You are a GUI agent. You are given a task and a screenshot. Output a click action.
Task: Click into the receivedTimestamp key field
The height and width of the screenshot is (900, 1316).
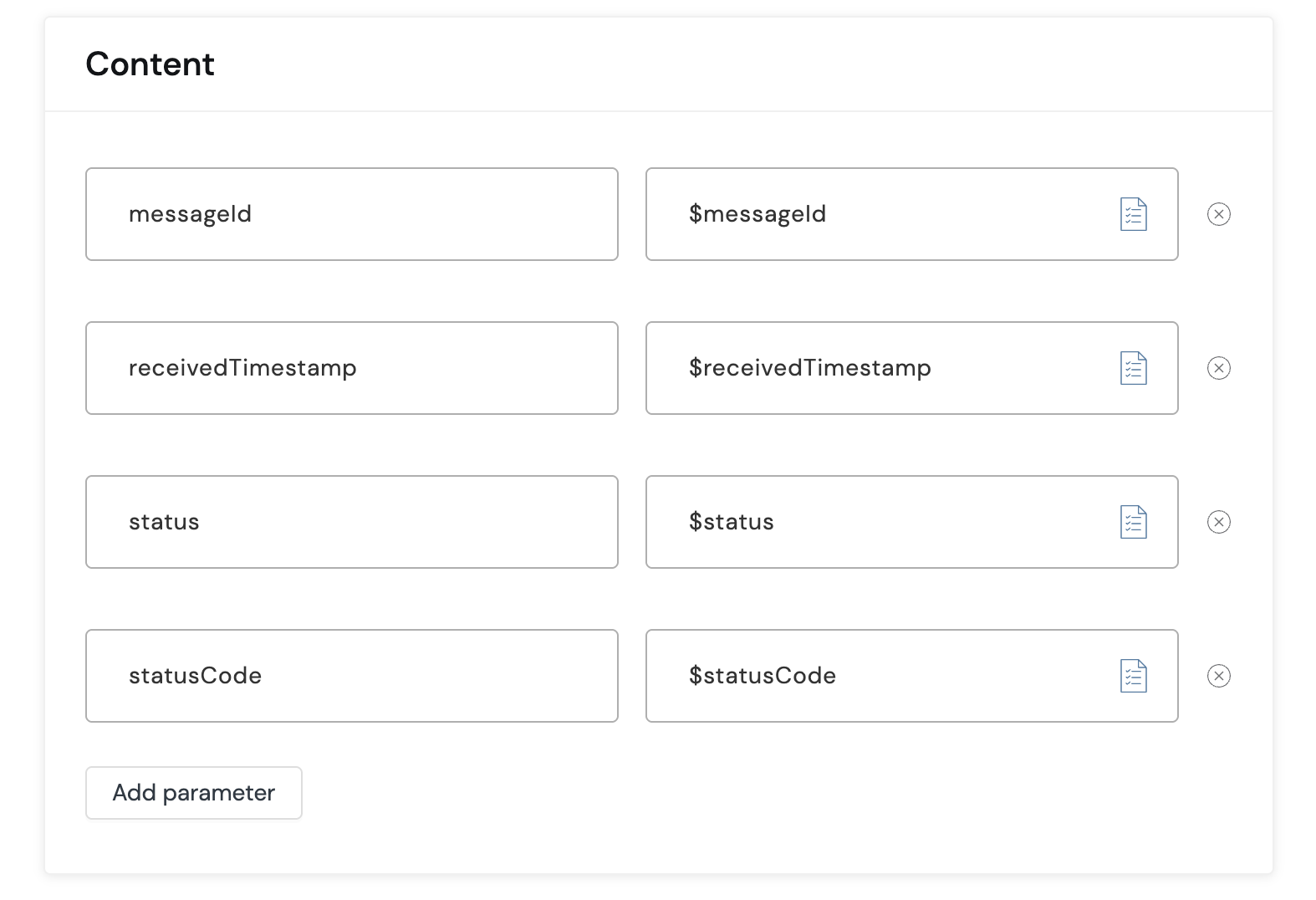point(351,368)
